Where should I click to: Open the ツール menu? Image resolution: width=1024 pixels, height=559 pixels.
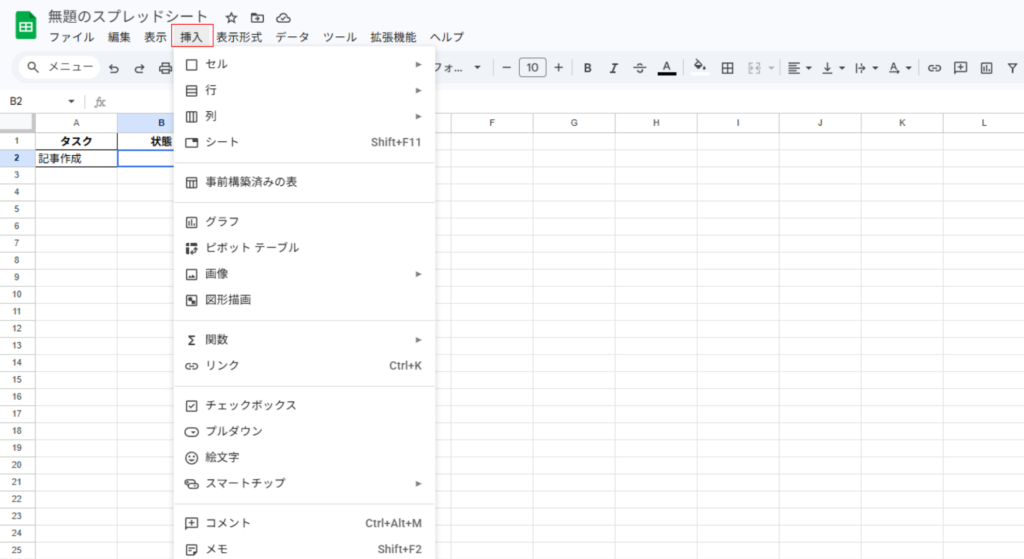pos(340,37)
